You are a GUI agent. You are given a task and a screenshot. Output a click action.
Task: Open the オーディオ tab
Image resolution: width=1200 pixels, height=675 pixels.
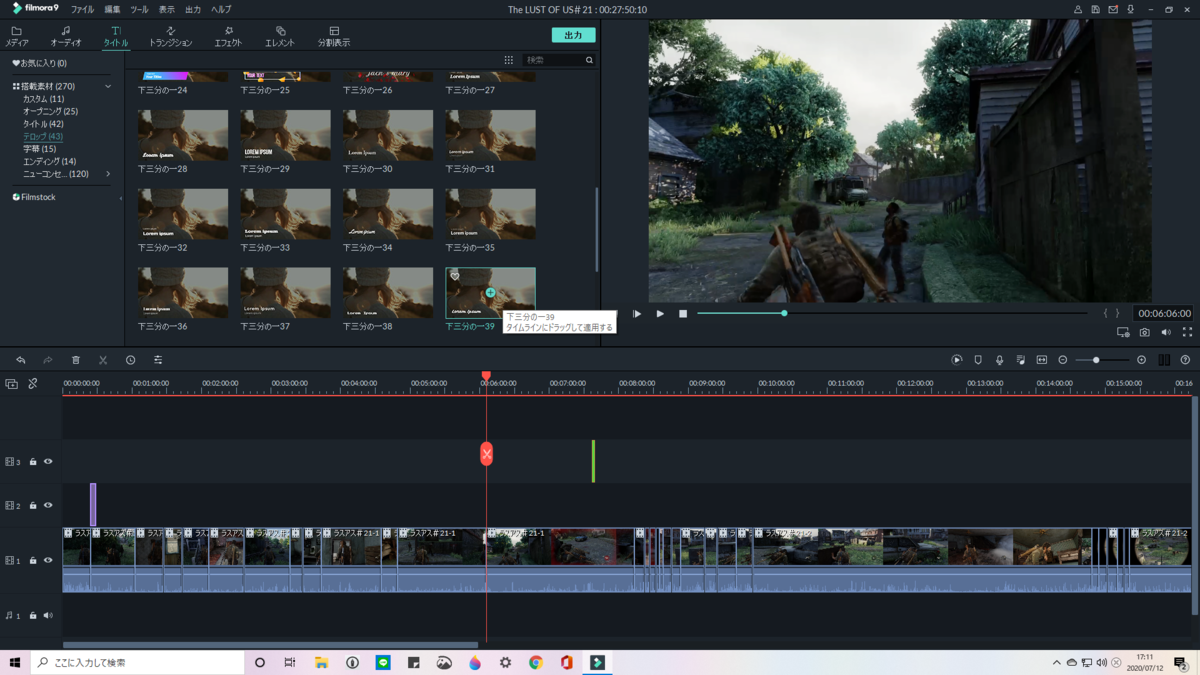click(x=66, y=37)
